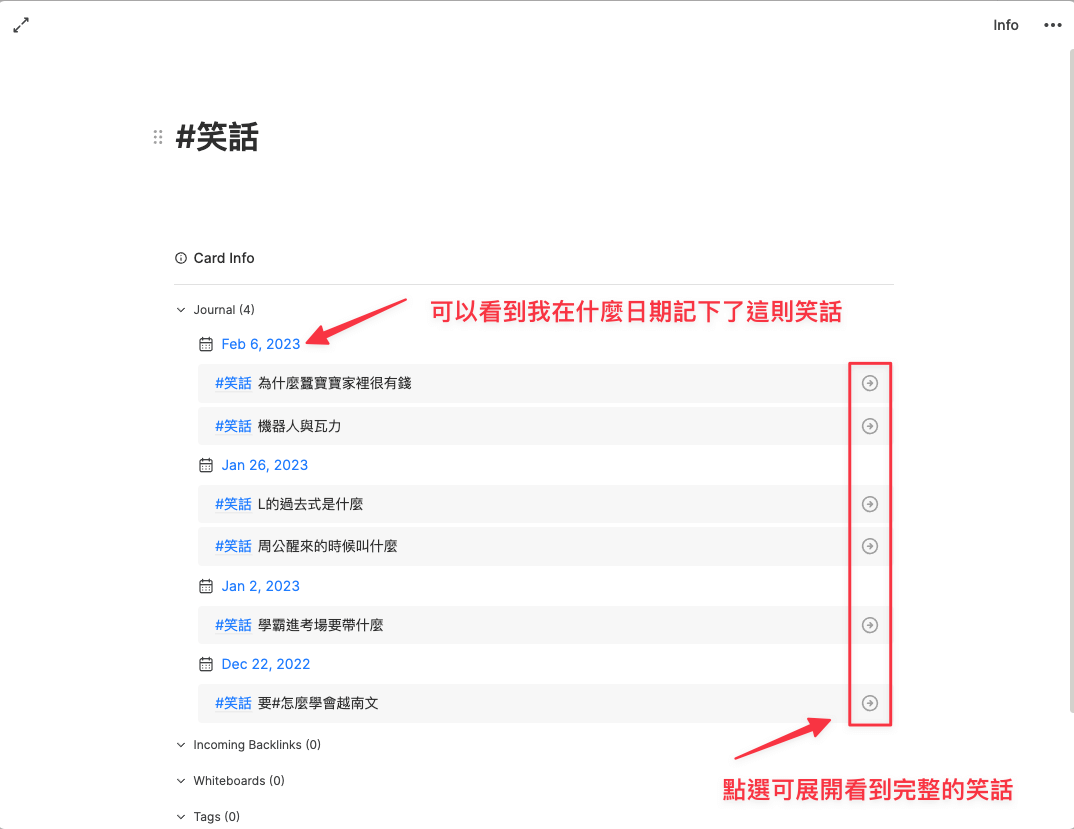Viewport: 1074px width, 829px height.
Task: Click the expand window diagonal arrows icon
Action: pos(21,25)
